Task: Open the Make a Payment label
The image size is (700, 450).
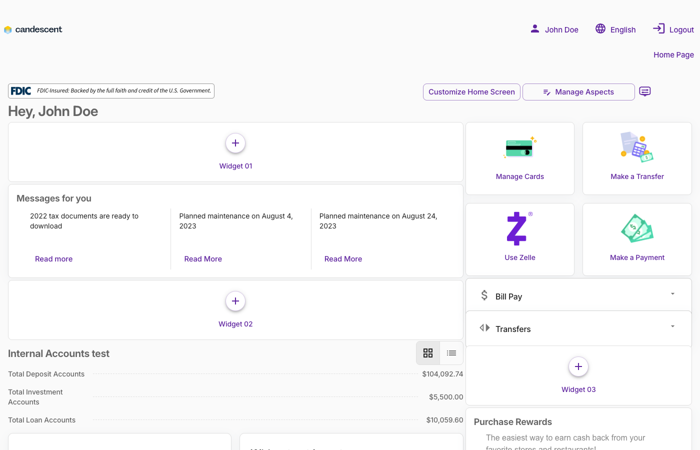Action: [x=637, y=258]
